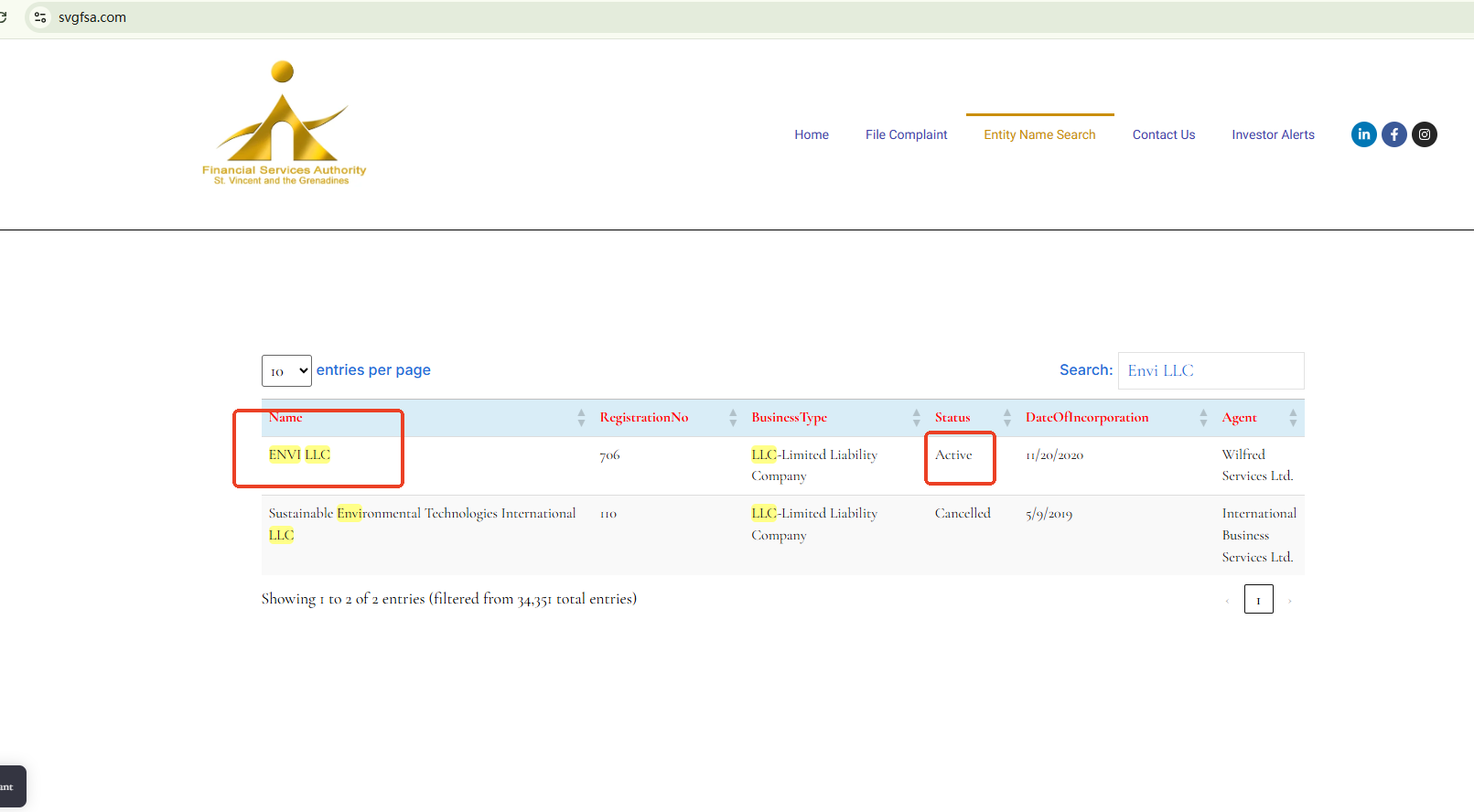1474x812 pixels.
Task: Open the LinkedIn social icon
Action: coord(1363,134)
